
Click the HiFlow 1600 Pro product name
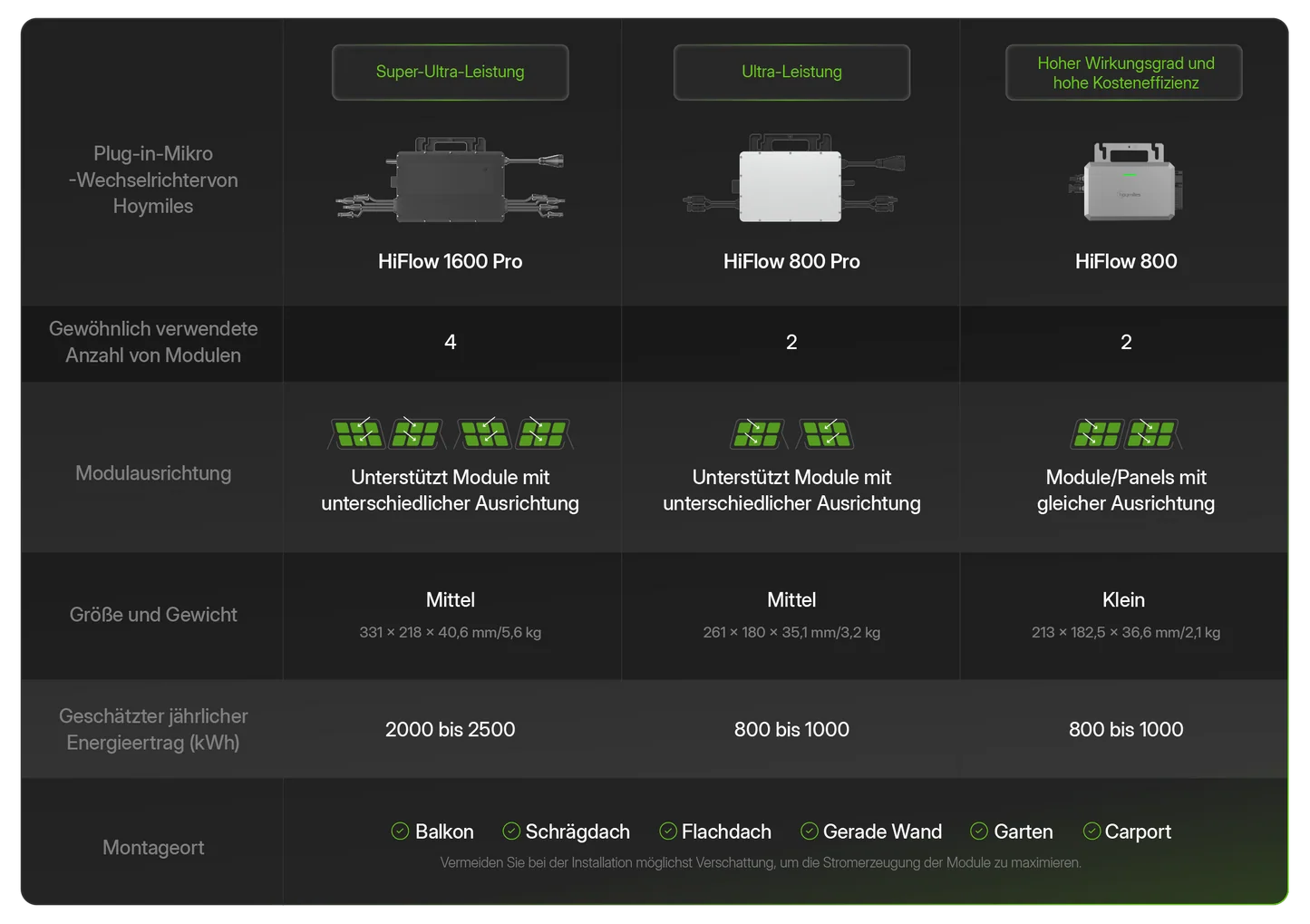pyautogui.click(x=451, y=261)
